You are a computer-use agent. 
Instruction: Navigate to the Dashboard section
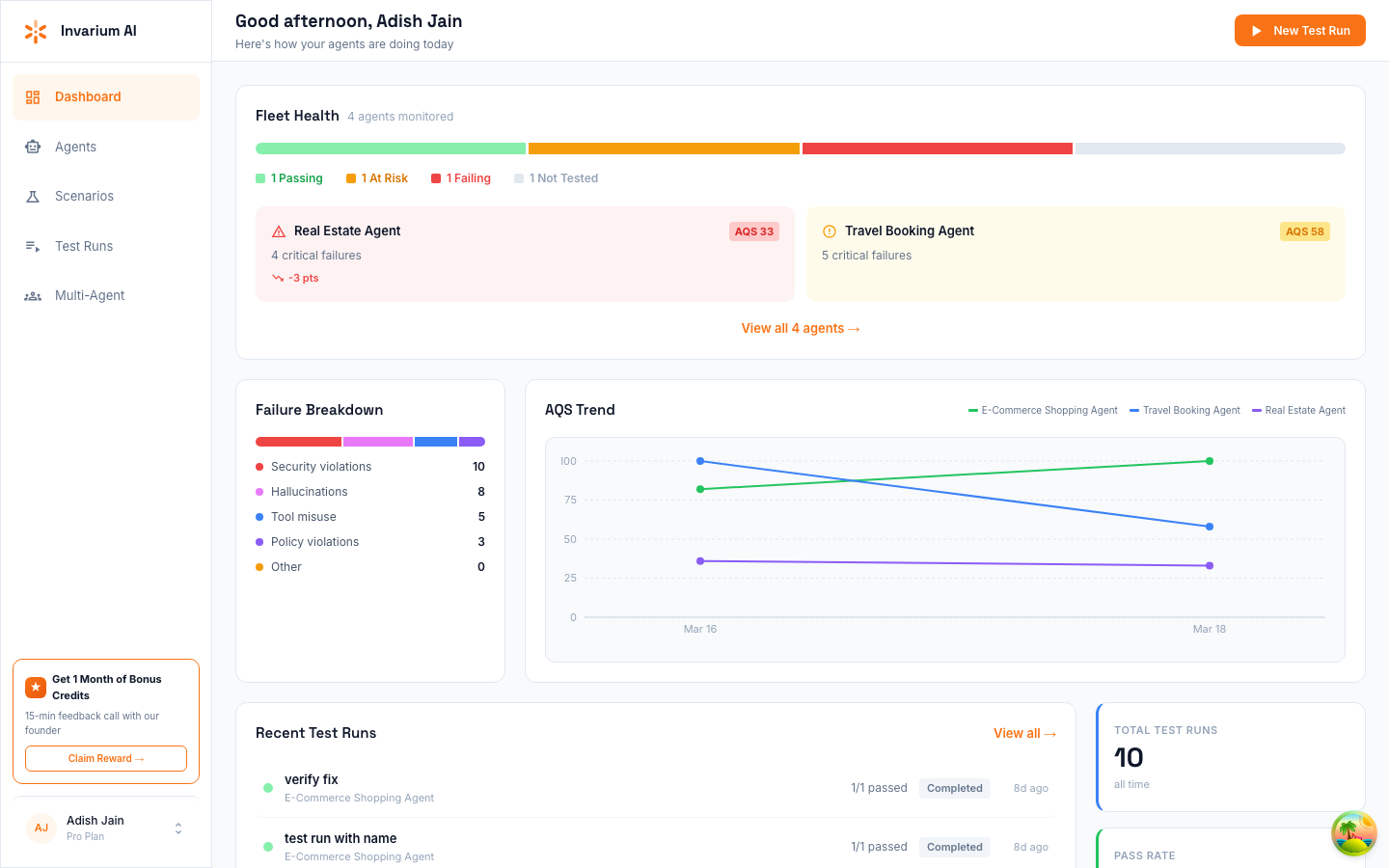pyautogui.click(x=89, y=96)
